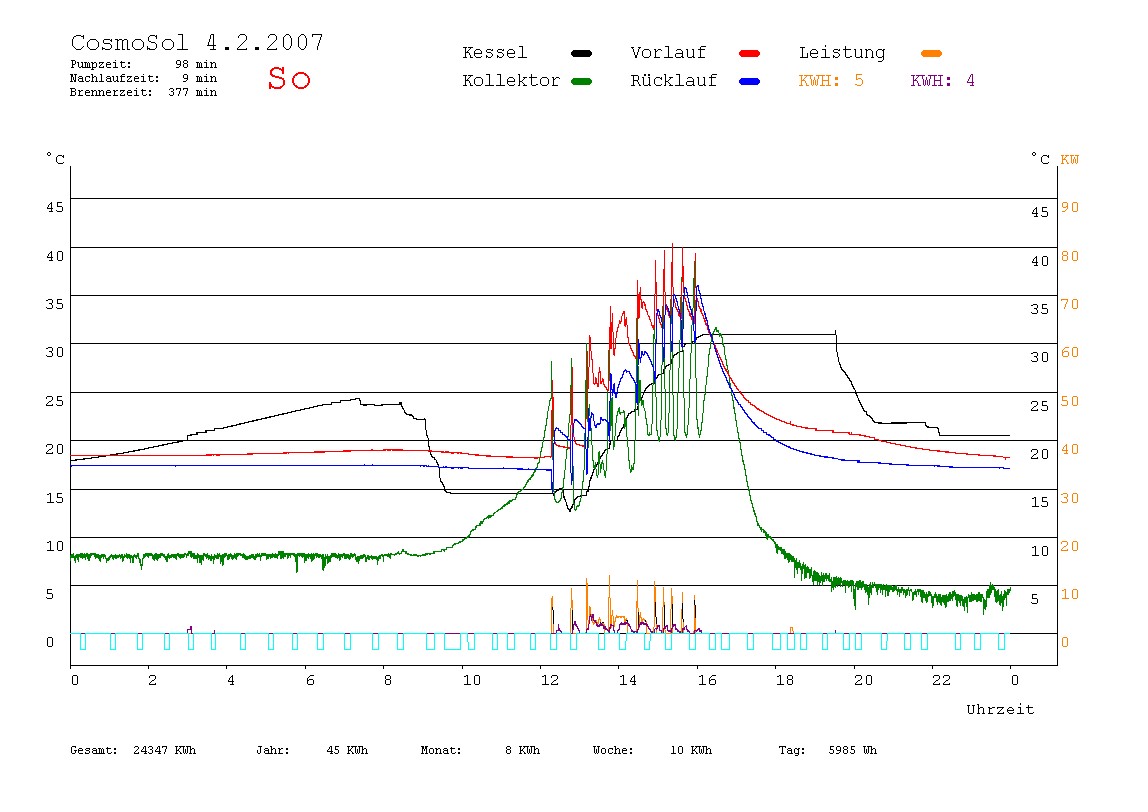
Task: Click the red "So" weekday marker
Action: pos(289,78)
